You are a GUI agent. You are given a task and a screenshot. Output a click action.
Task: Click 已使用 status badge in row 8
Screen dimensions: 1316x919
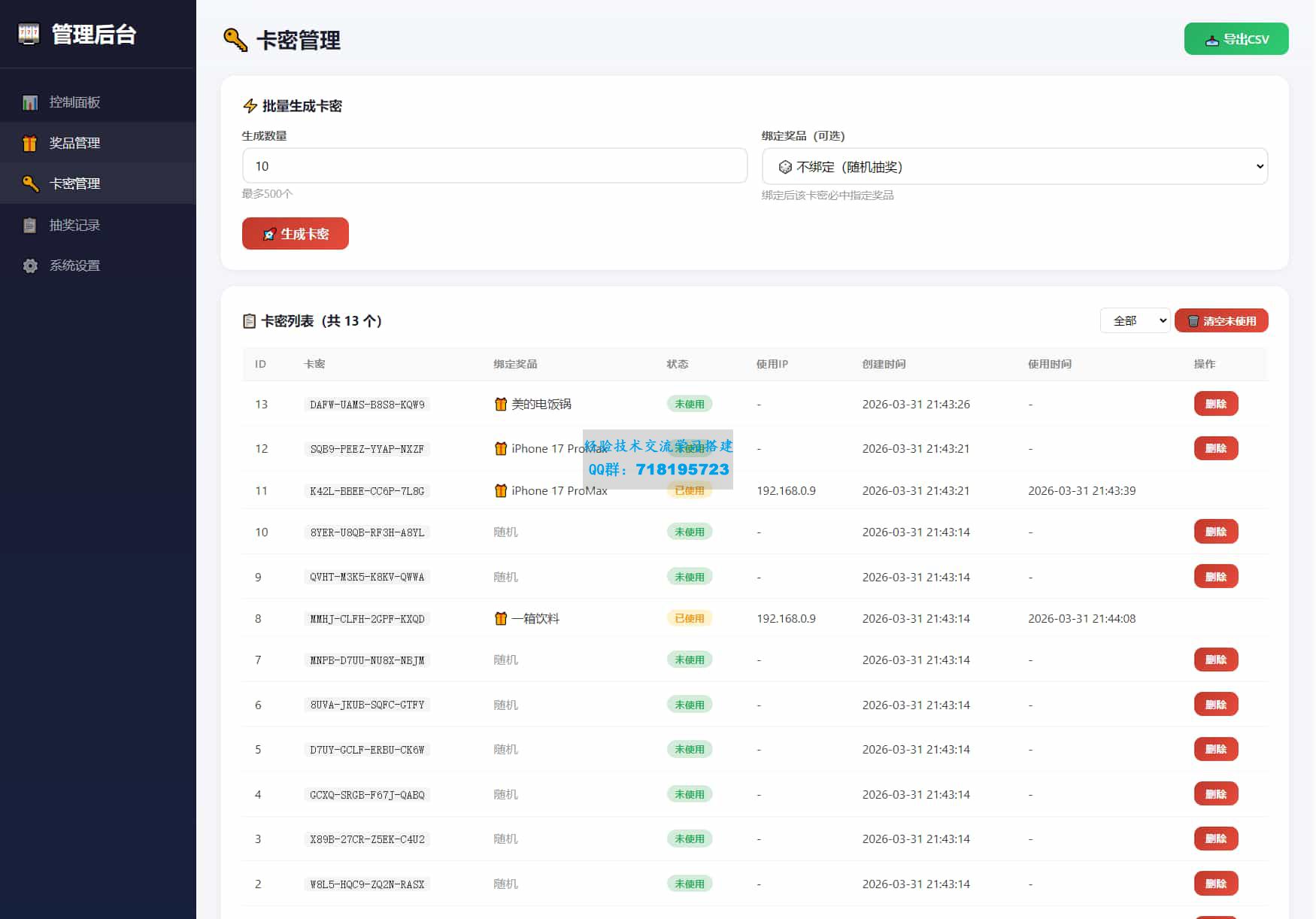tap(690, 618)
